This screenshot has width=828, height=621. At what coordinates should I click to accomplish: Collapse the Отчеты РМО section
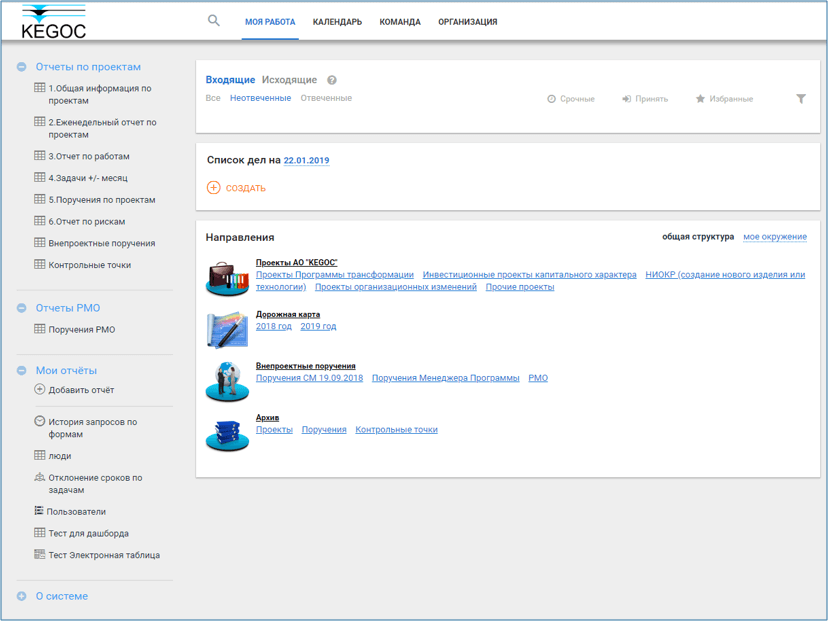pos(22,308)
